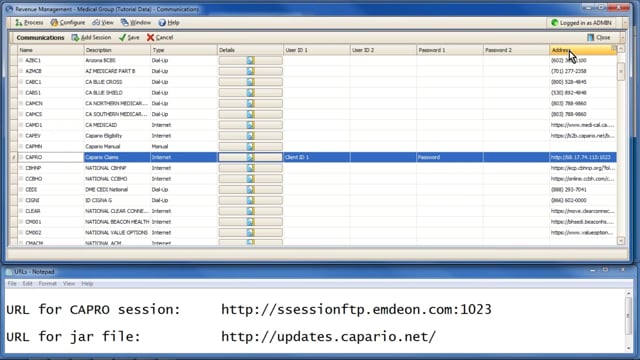The image size is (640, 360).
Task: Select the CA BLUE CROSS description cell
Action: [117, 82]
